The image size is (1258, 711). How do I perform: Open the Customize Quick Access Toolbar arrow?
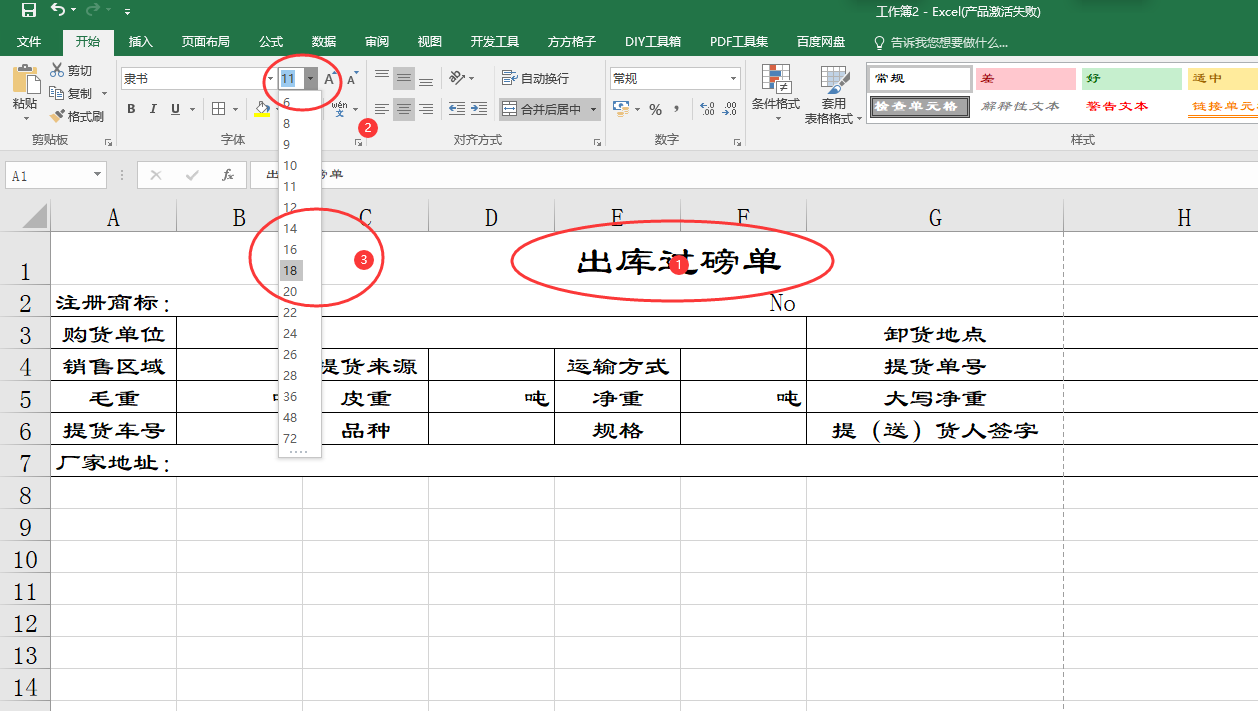click(127, 12)
